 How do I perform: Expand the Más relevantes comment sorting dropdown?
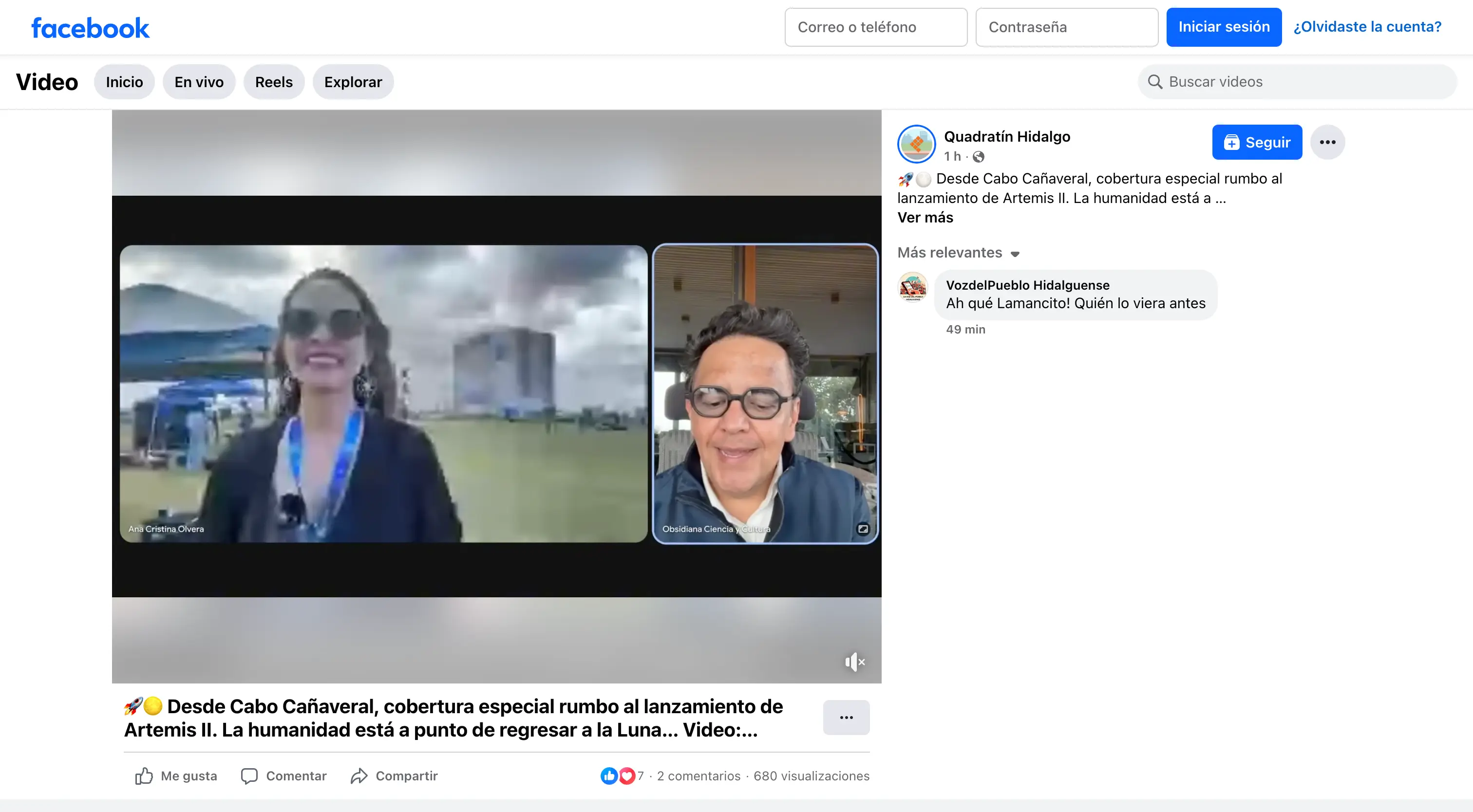click(958, 253)
